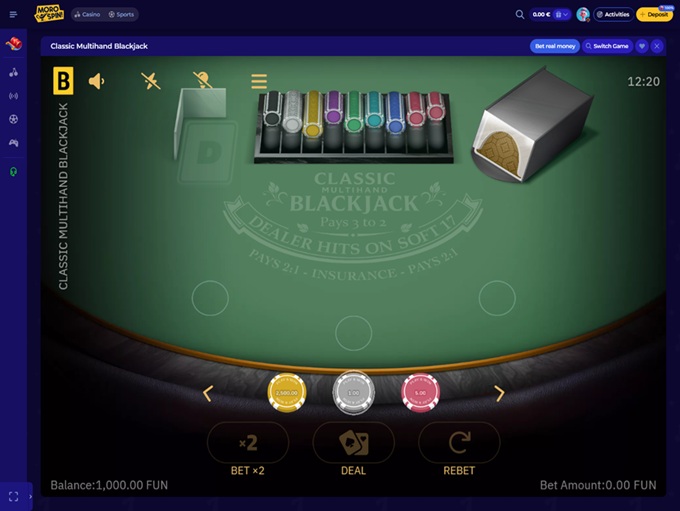Open the wallet currency dropdown
680x511 pixels.
(x=562, y=14)
